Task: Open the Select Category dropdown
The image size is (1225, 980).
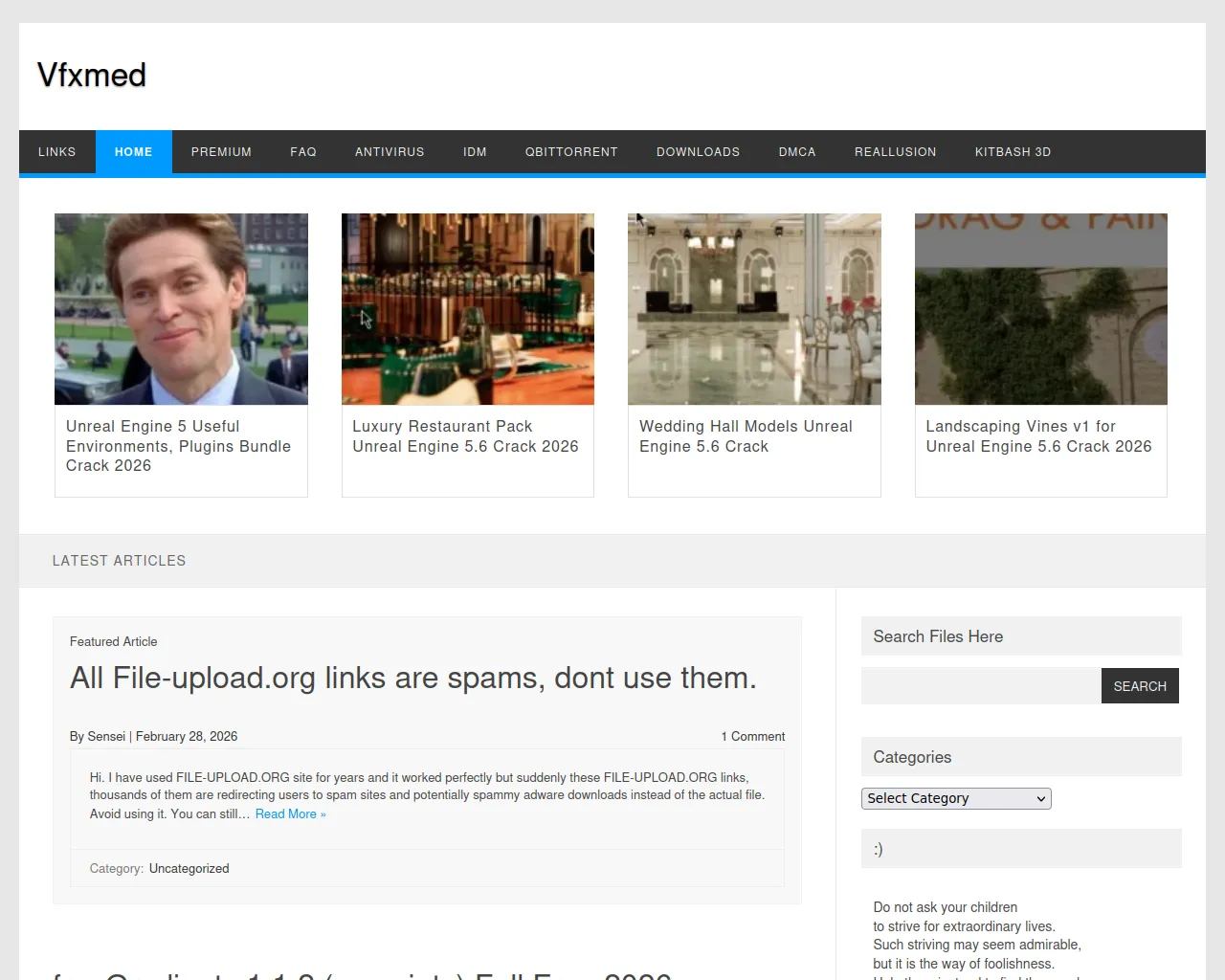Action: 955,798
